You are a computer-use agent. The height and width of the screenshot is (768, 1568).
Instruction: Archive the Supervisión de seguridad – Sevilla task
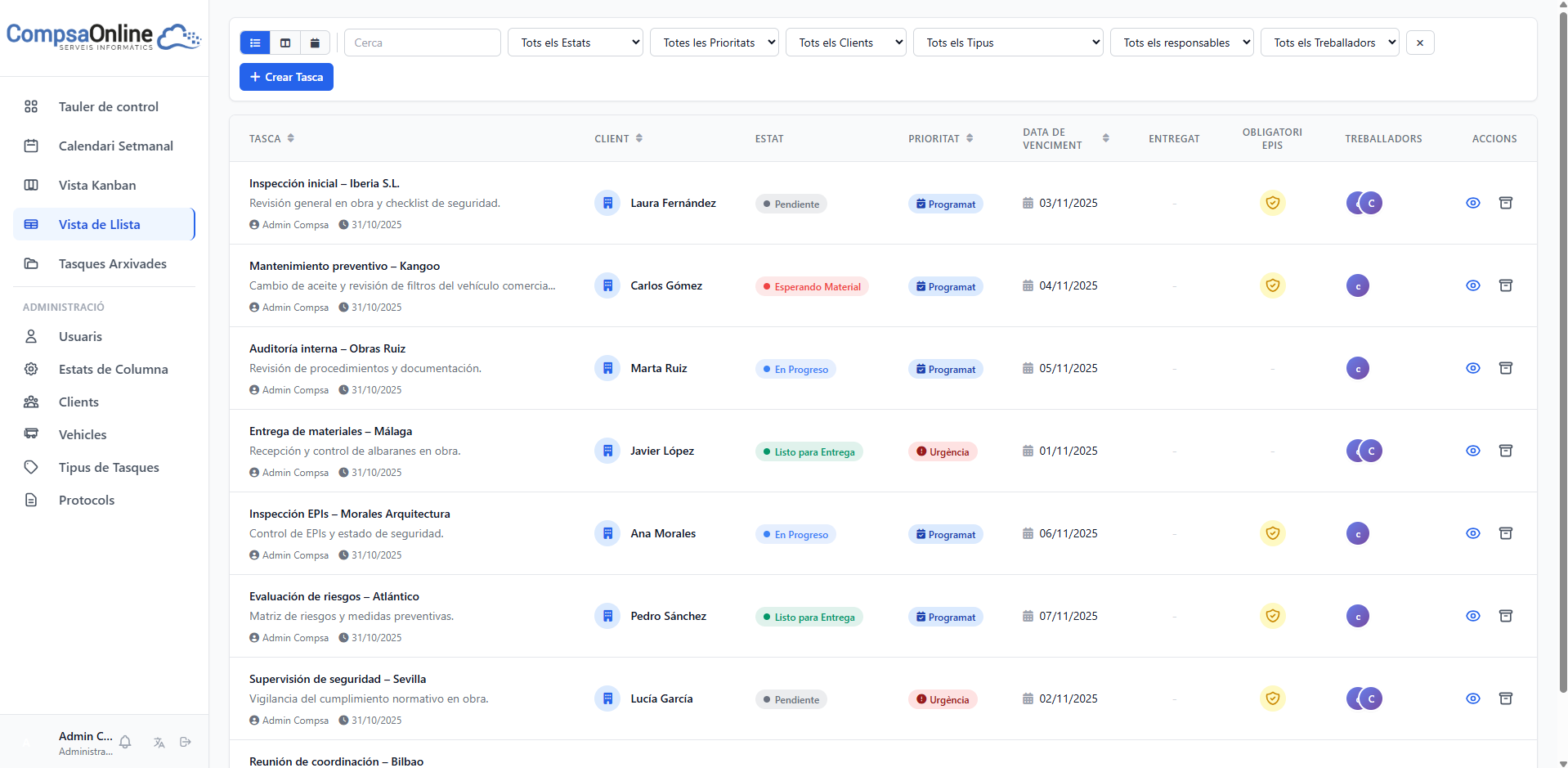(1506, 698)
